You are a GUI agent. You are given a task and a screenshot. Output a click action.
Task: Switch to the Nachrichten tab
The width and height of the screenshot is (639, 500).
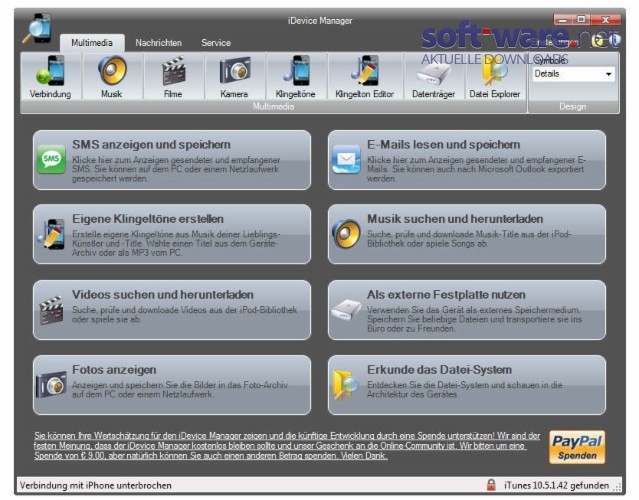(x=159, y=42)
